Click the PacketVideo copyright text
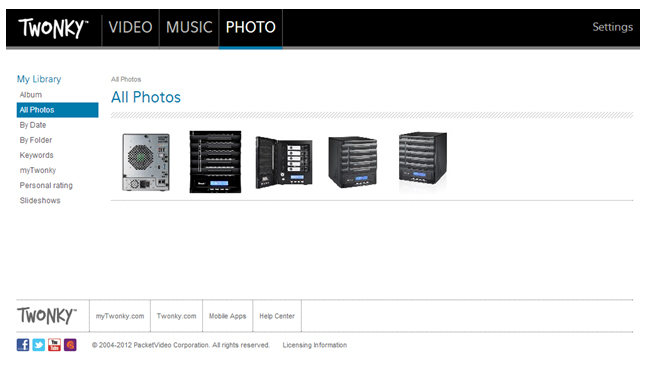The image size is (647, 370). pyautogui.click(x=181, y=345)
